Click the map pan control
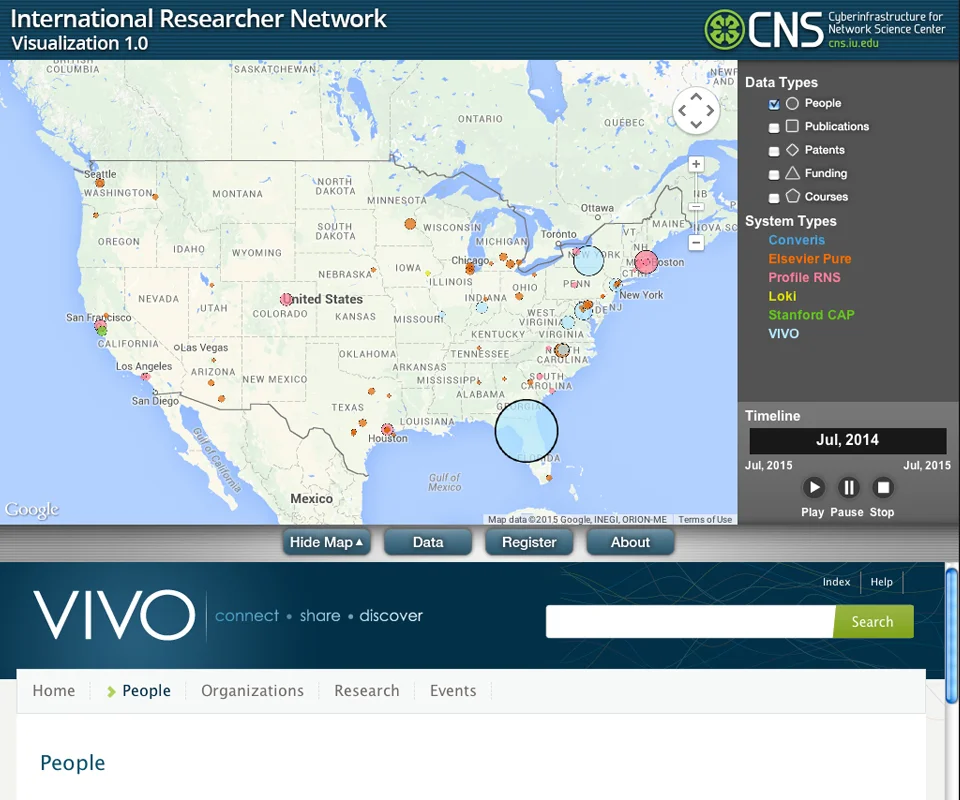 696,111
